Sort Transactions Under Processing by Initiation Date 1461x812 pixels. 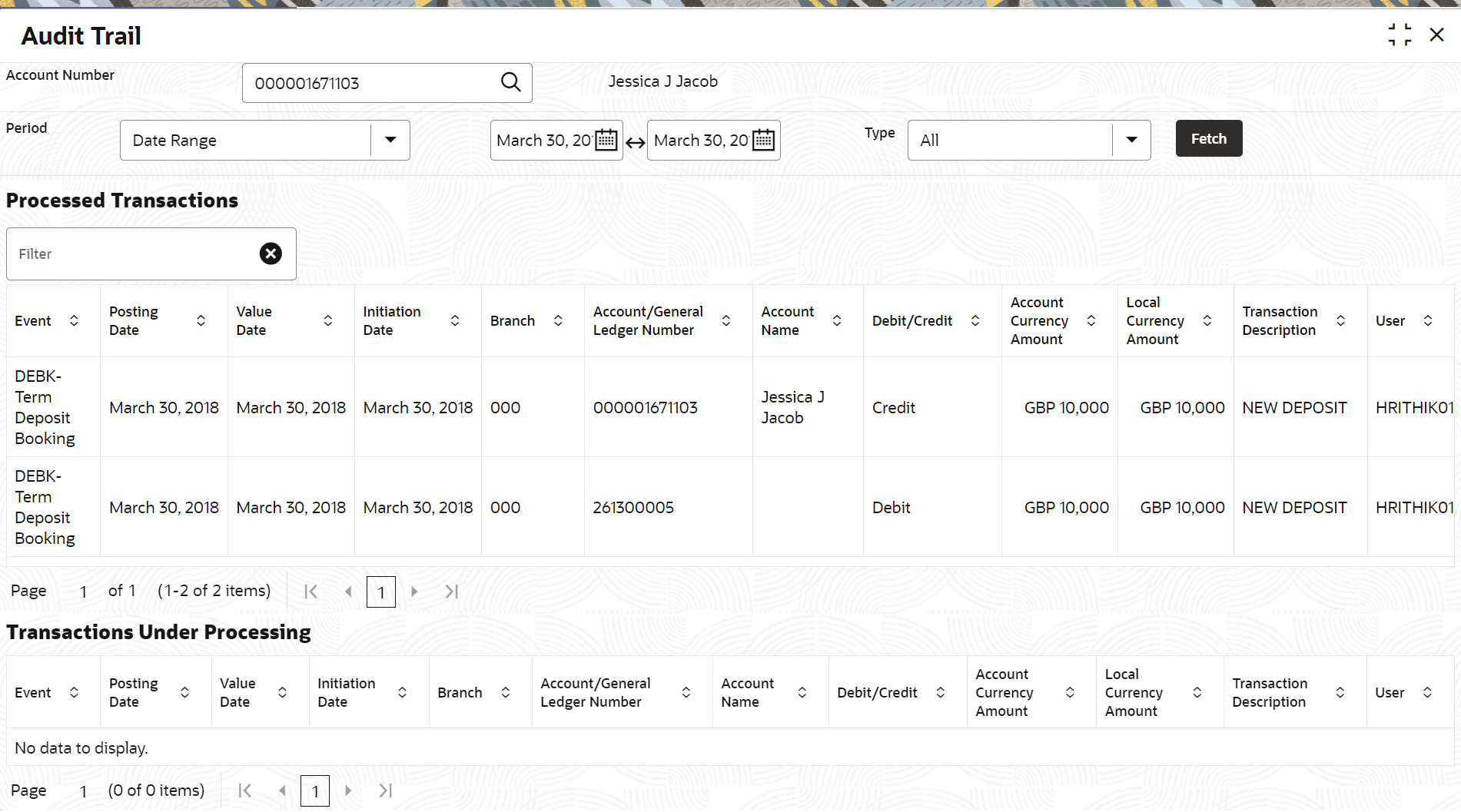point(402,692)
